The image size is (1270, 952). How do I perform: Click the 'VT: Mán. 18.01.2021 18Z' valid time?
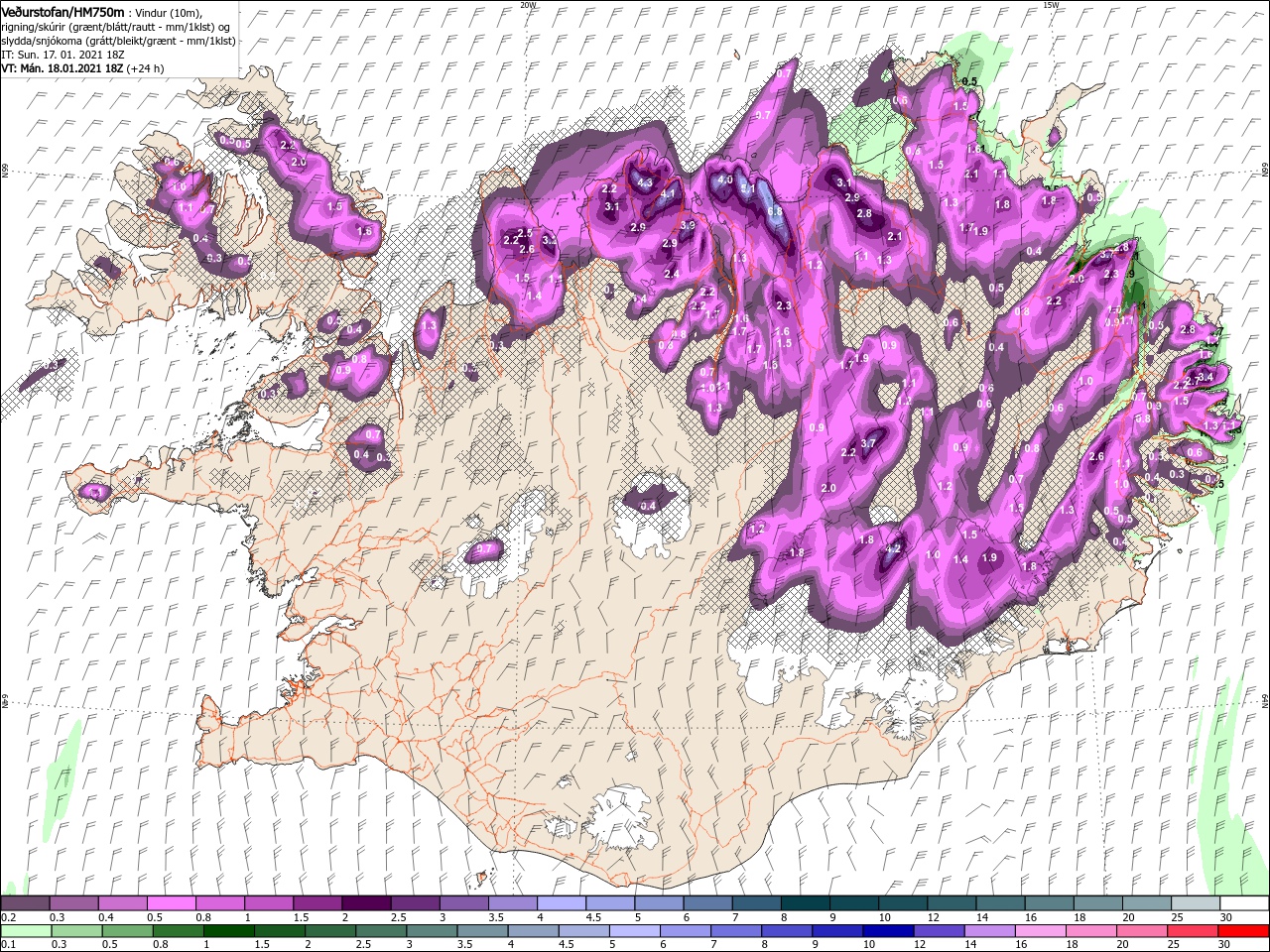pyautogui.click(x=63, y=68)
